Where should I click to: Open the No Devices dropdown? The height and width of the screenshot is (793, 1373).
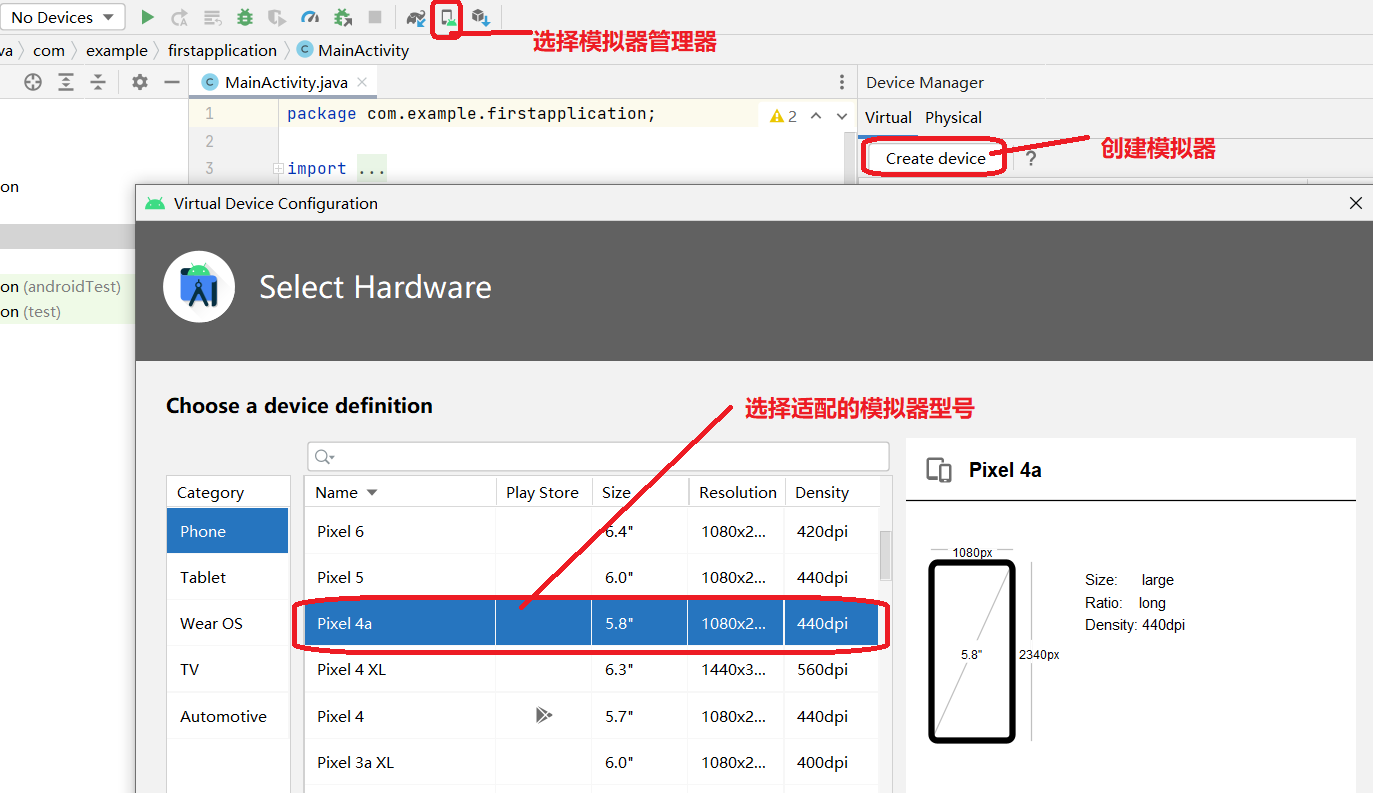click(62, 17)
